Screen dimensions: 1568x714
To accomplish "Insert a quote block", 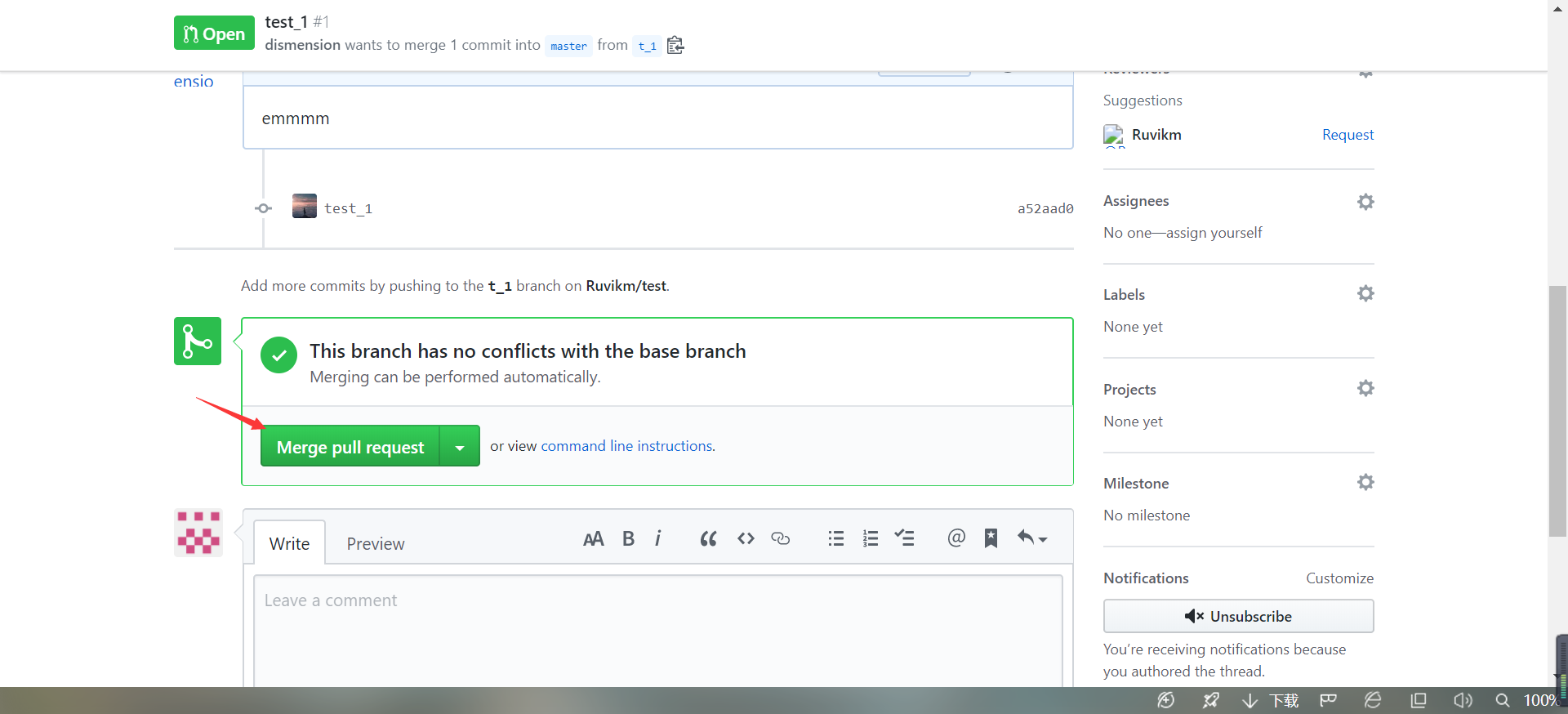I will (x=708, y=538).
